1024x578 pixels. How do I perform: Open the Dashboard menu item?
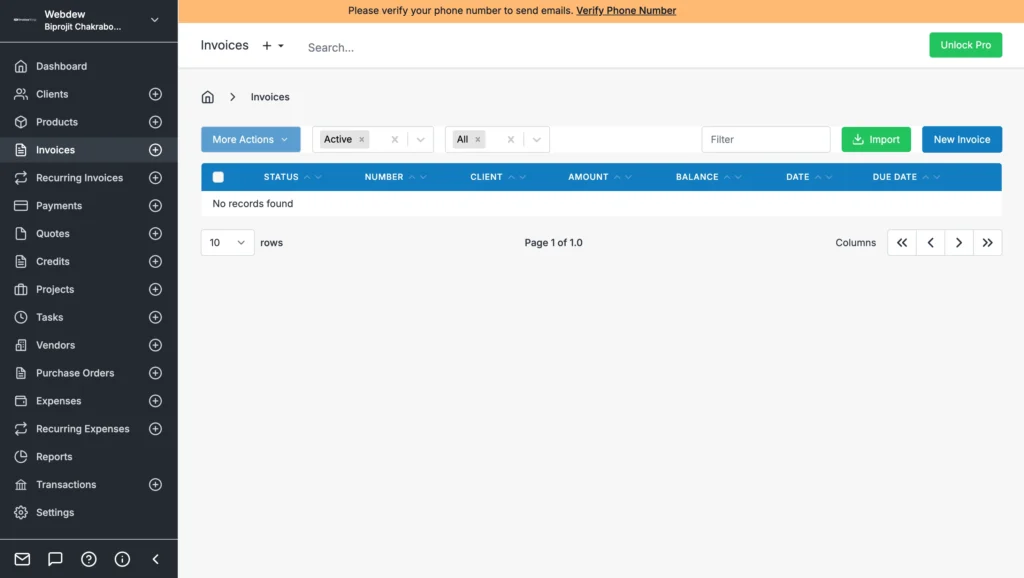click(63, 66)
